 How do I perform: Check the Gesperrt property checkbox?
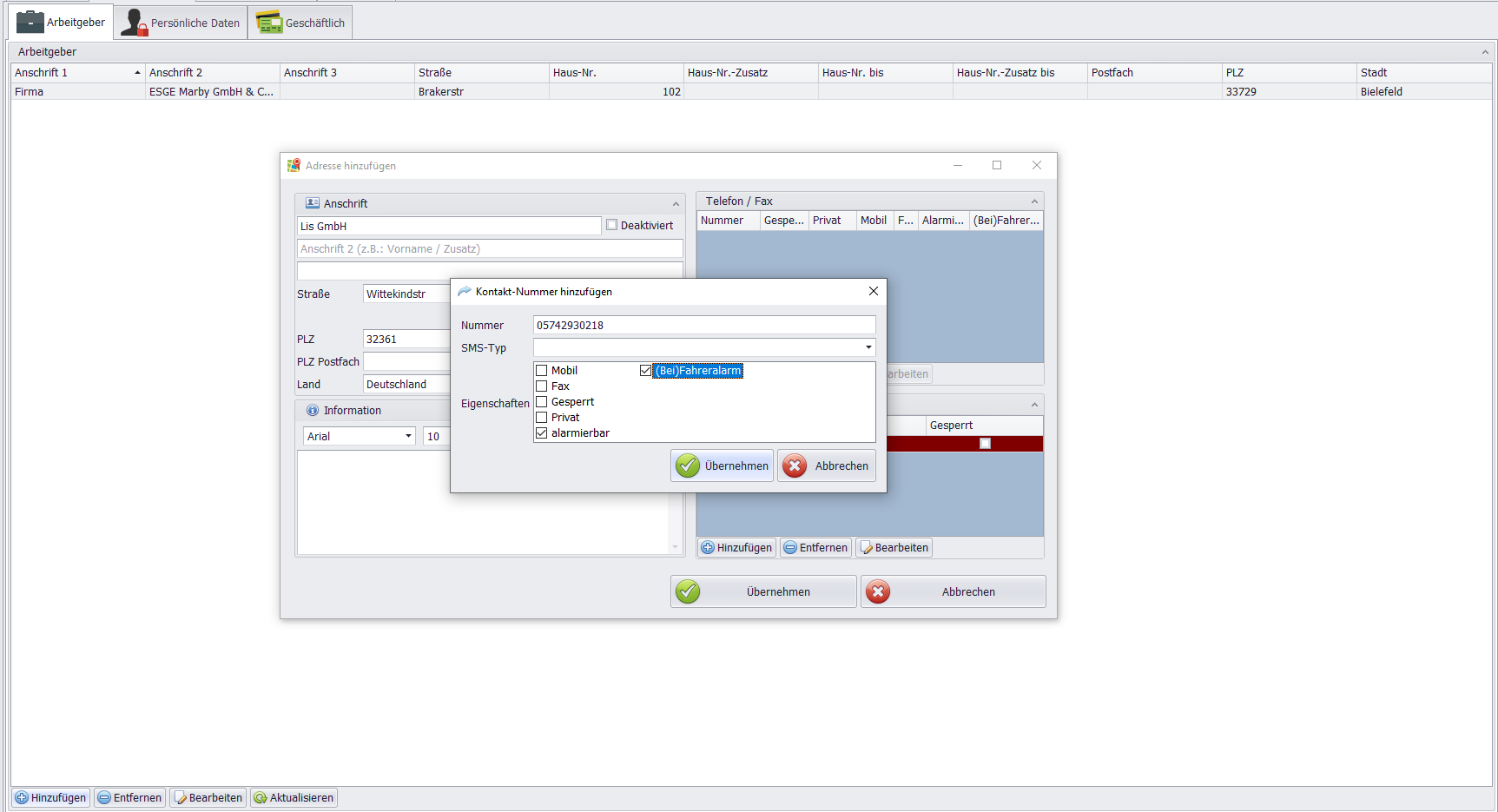(542, 402)
